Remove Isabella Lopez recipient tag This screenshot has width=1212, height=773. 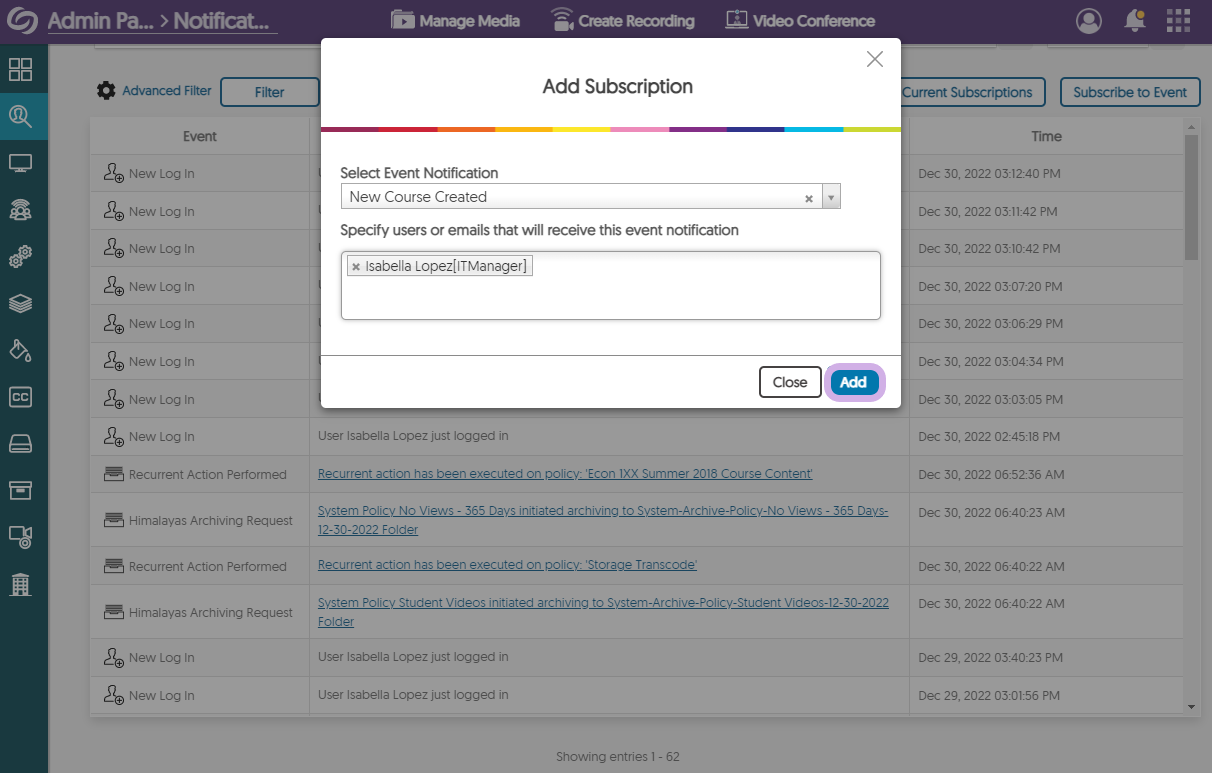pos(356,266)
